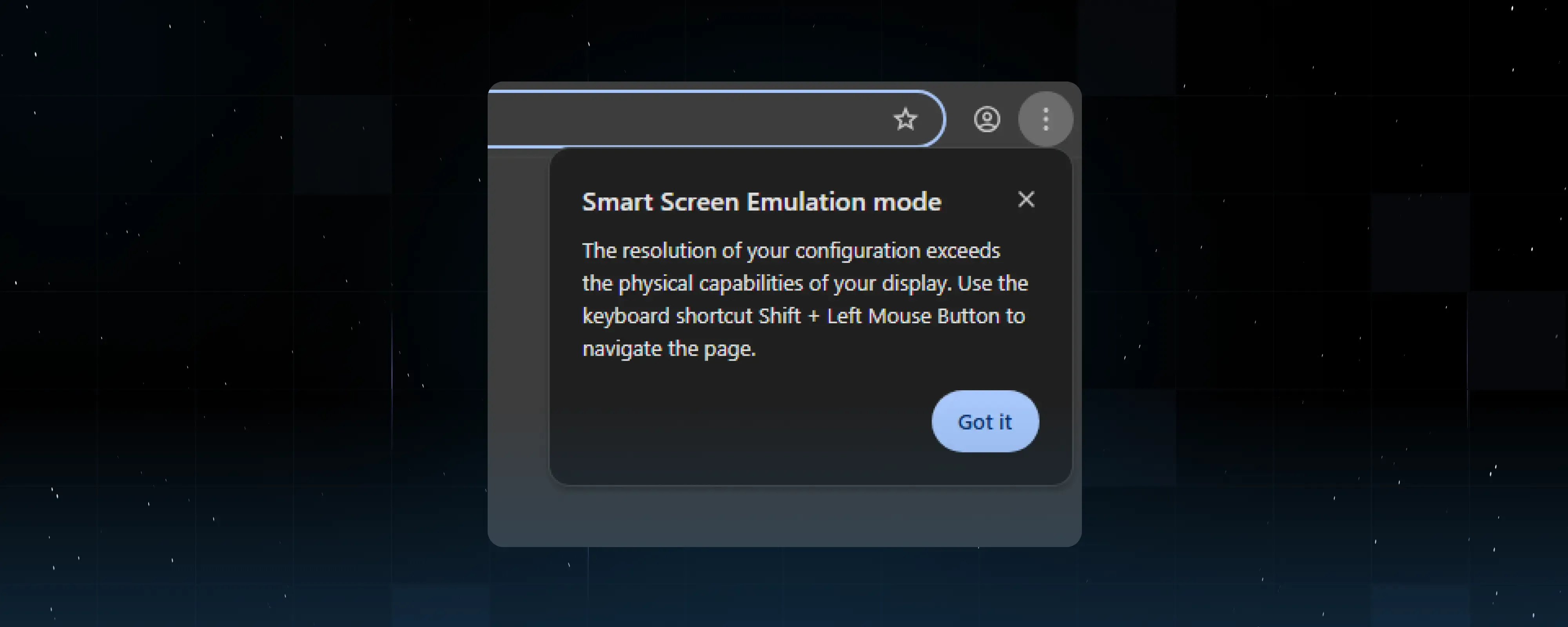Click the starry background outside the window
This screenshot has width=1568, height=627.
tap(243, 304)
